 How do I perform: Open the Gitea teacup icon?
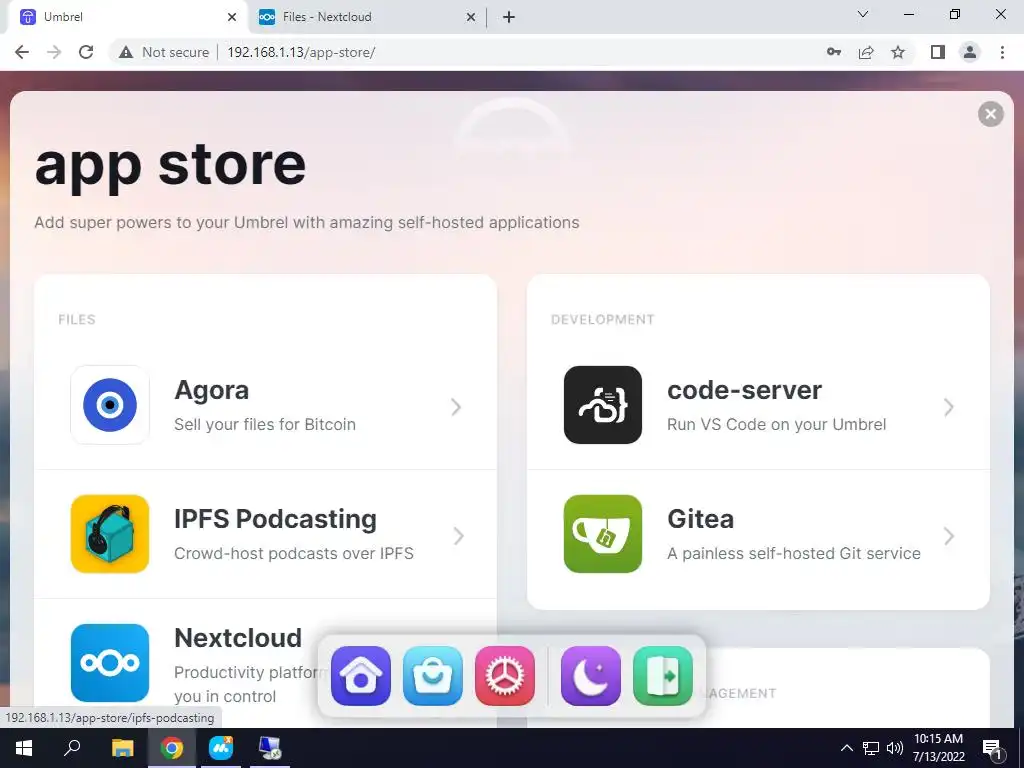[603, 534]
